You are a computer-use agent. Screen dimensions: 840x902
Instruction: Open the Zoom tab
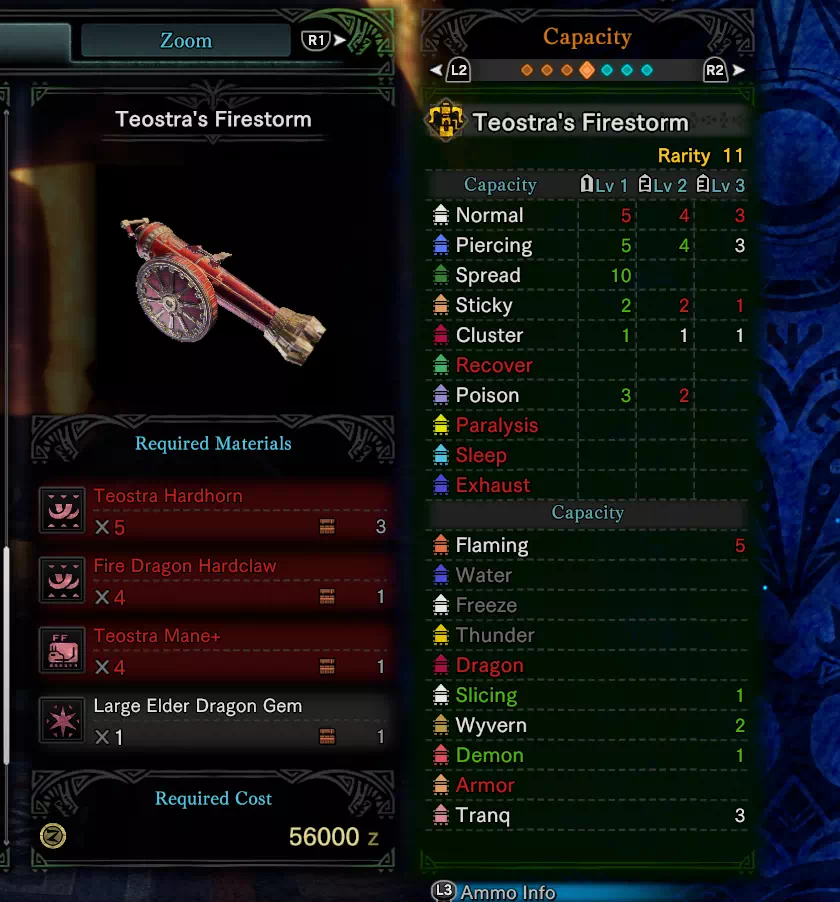[x=186, y=40]
